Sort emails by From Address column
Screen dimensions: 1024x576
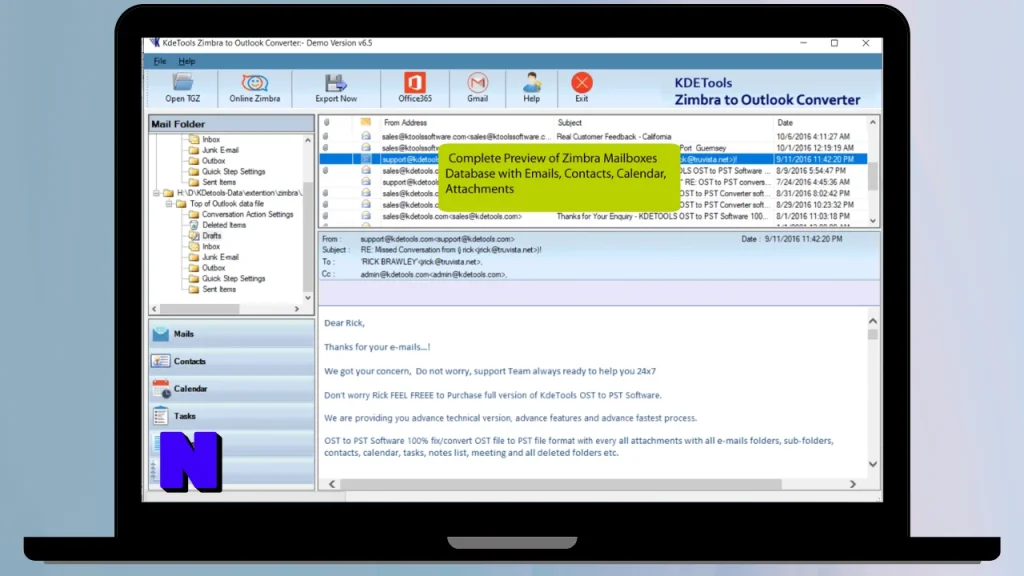coord(406,123)
